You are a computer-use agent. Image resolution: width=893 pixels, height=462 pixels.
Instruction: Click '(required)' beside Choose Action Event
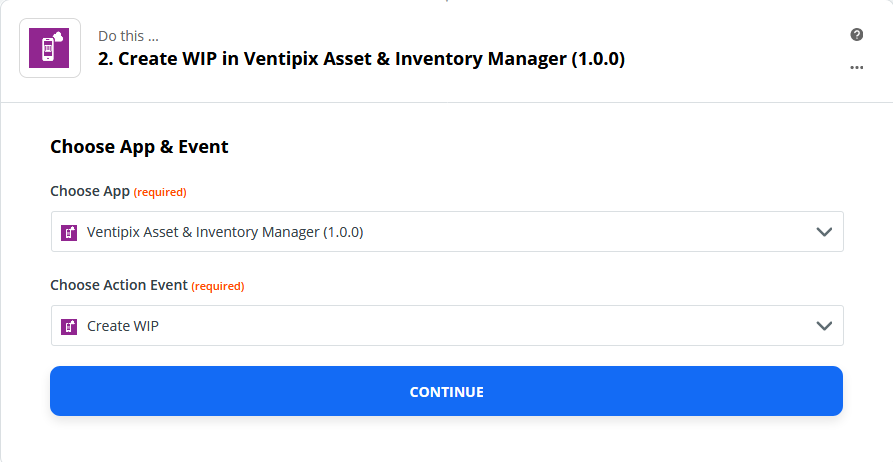coord(218,287)
